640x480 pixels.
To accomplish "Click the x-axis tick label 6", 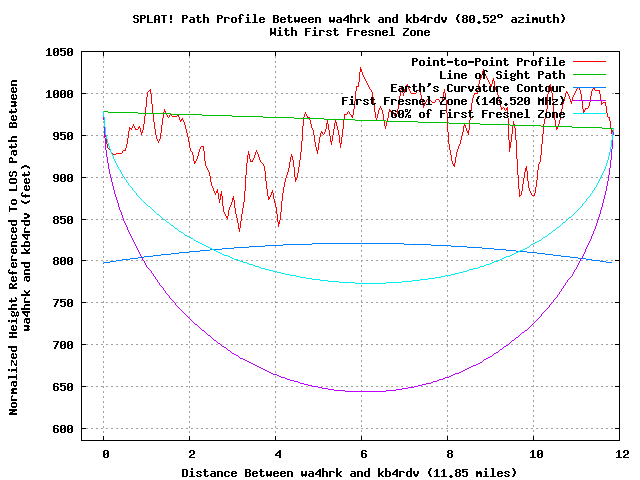I will (x=364, y=454).
